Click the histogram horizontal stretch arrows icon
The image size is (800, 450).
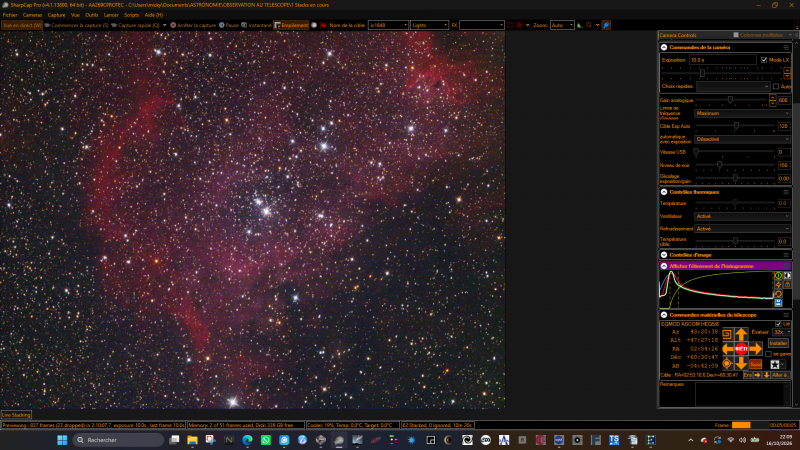(x=787, y=276)
